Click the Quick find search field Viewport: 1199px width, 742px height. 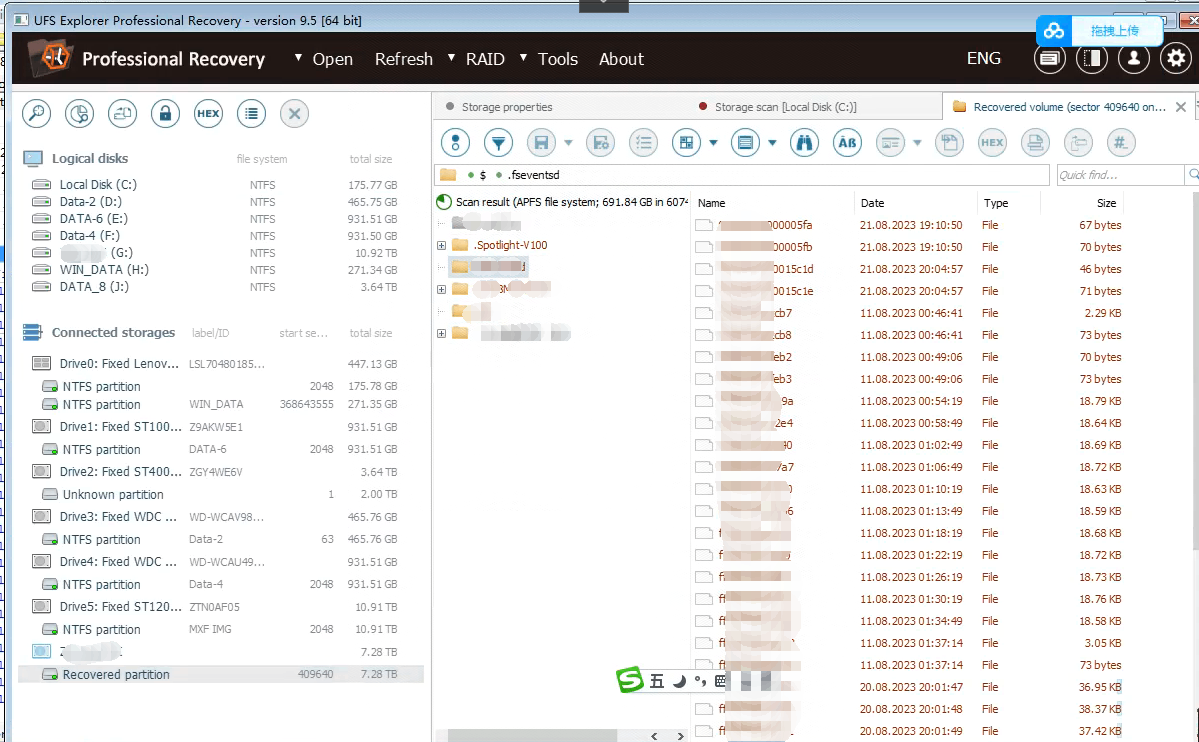pos(1119,175)
